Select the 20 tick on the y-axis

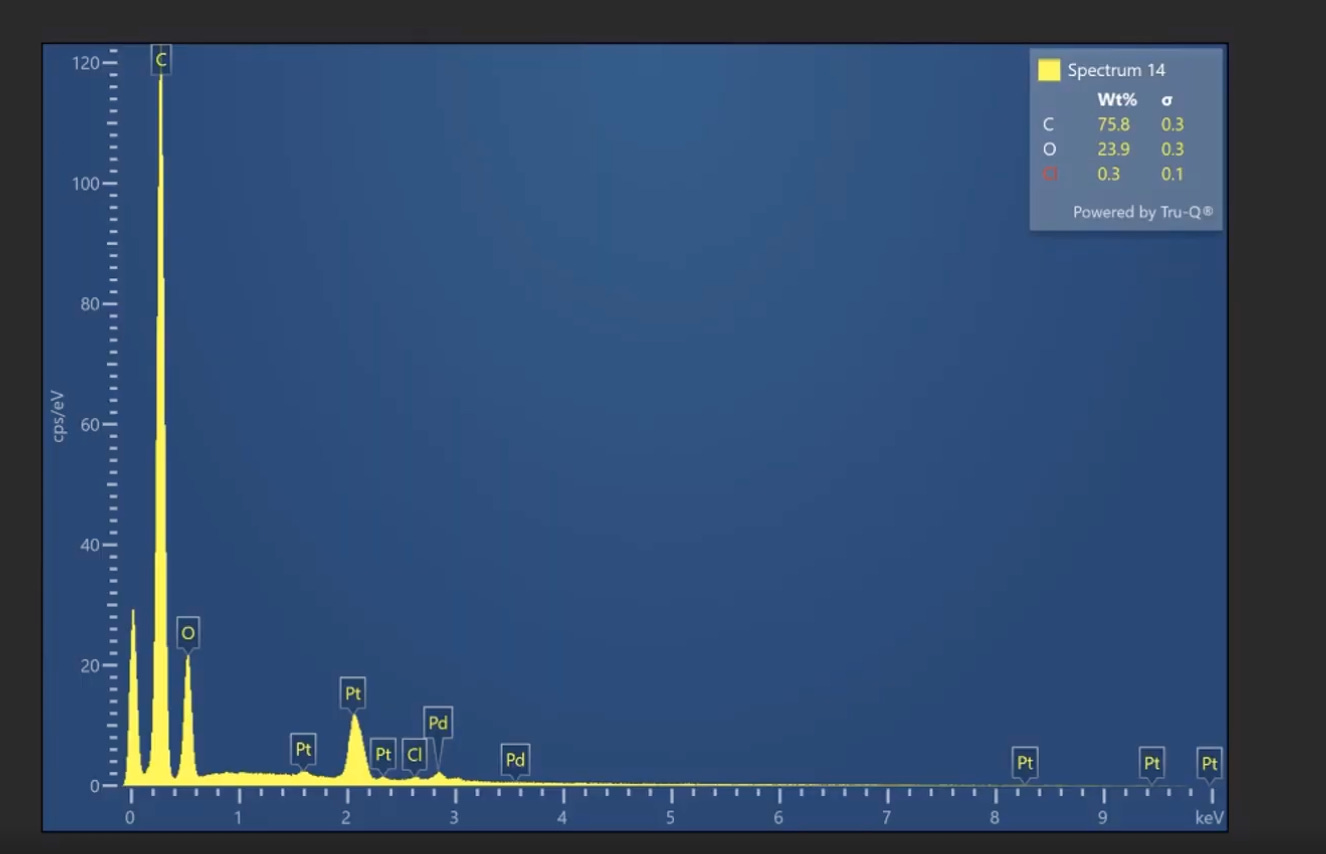(x=89, y=666)
